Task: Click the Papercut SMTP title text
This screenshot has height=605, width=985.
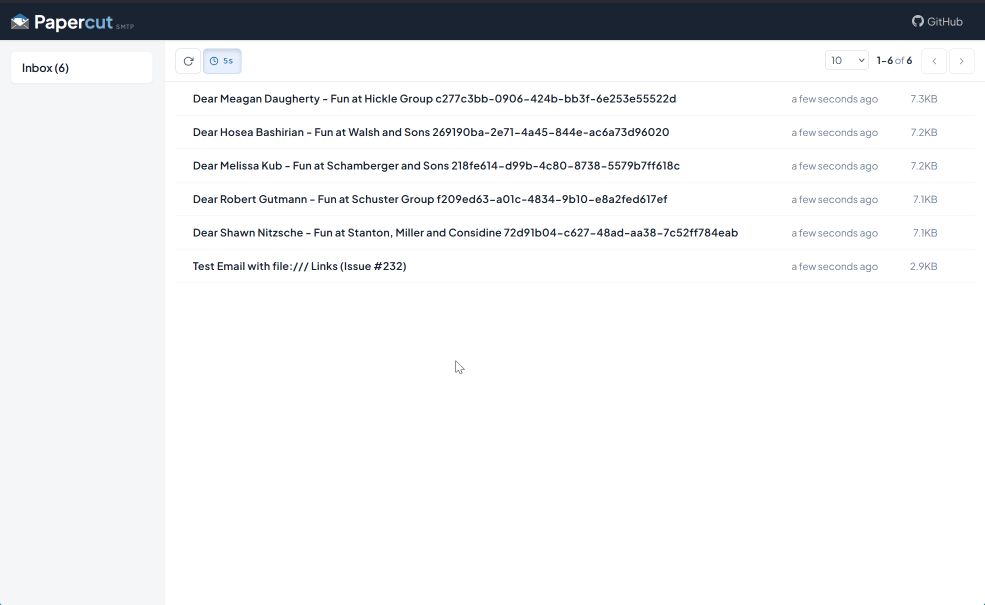Action: tap(84, 23)
